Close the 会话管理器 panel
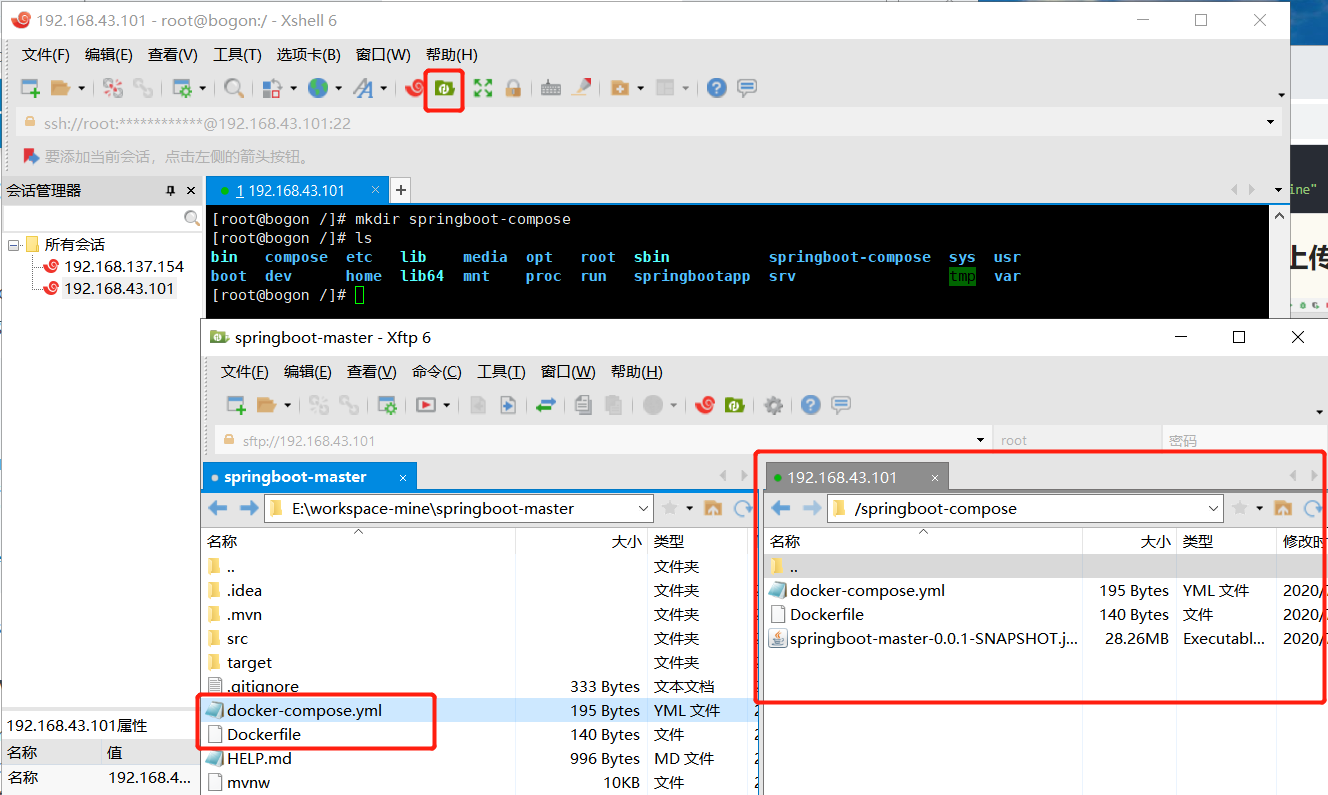The image size is (1328, 795). (x=189, y=191)
